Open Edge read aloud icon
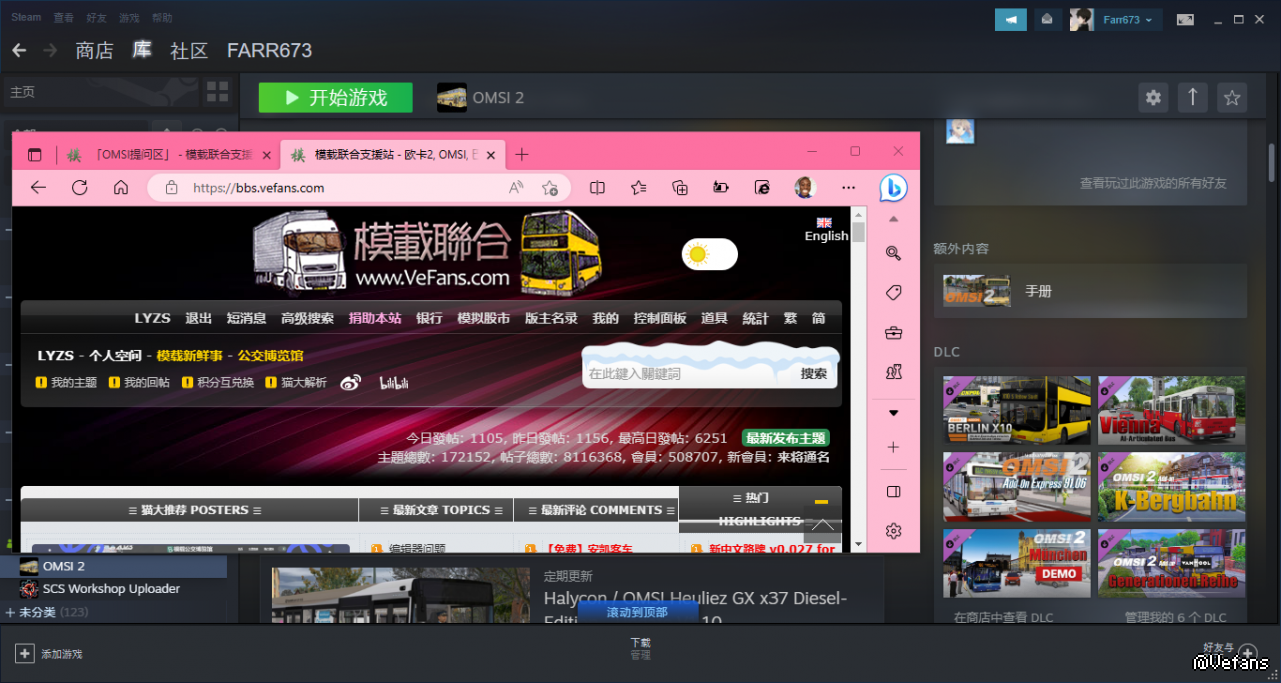This screenshot has width=1281, height=683. (x=516, y=187)
